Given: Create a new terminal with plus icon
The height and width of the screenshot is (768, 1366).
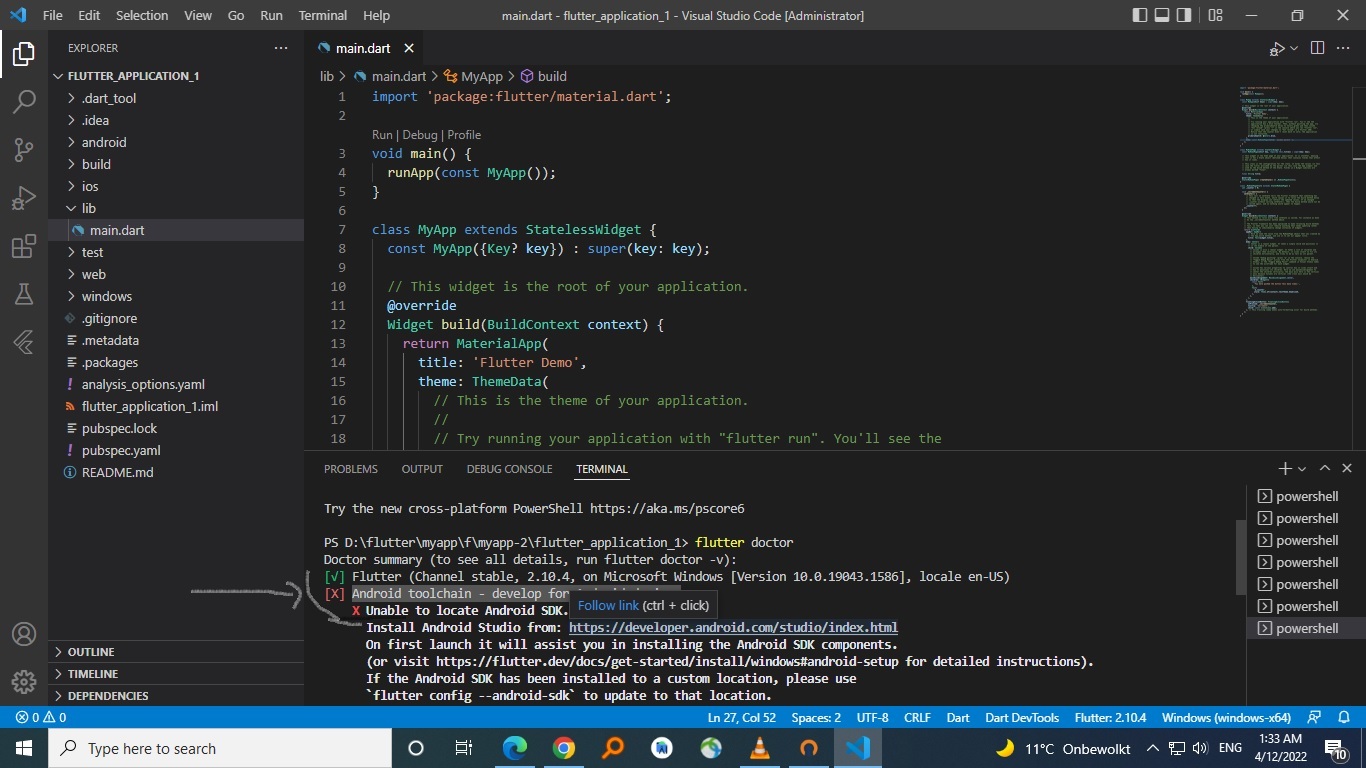Looking at the screenshot, I should (x=1285, y=468).
